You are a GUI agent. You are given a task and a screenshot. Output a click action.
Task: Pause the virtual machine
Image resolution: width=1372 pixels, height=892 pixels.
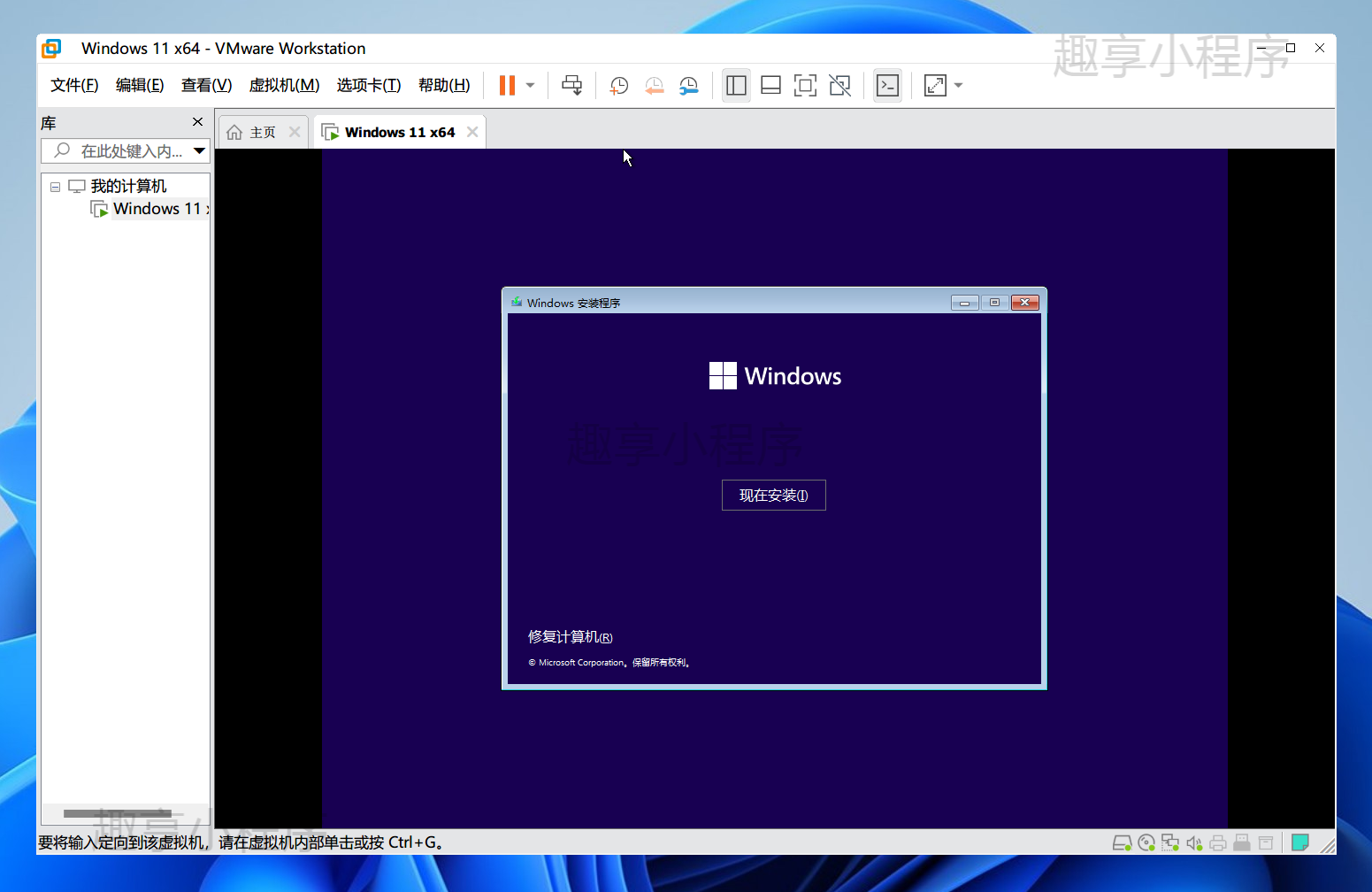coord(507,85)
